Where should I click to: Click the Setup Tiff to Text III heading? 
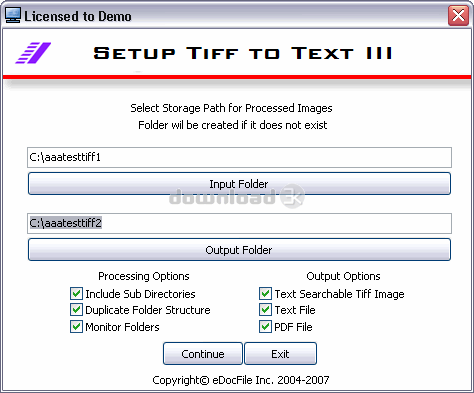coord(242,53)
